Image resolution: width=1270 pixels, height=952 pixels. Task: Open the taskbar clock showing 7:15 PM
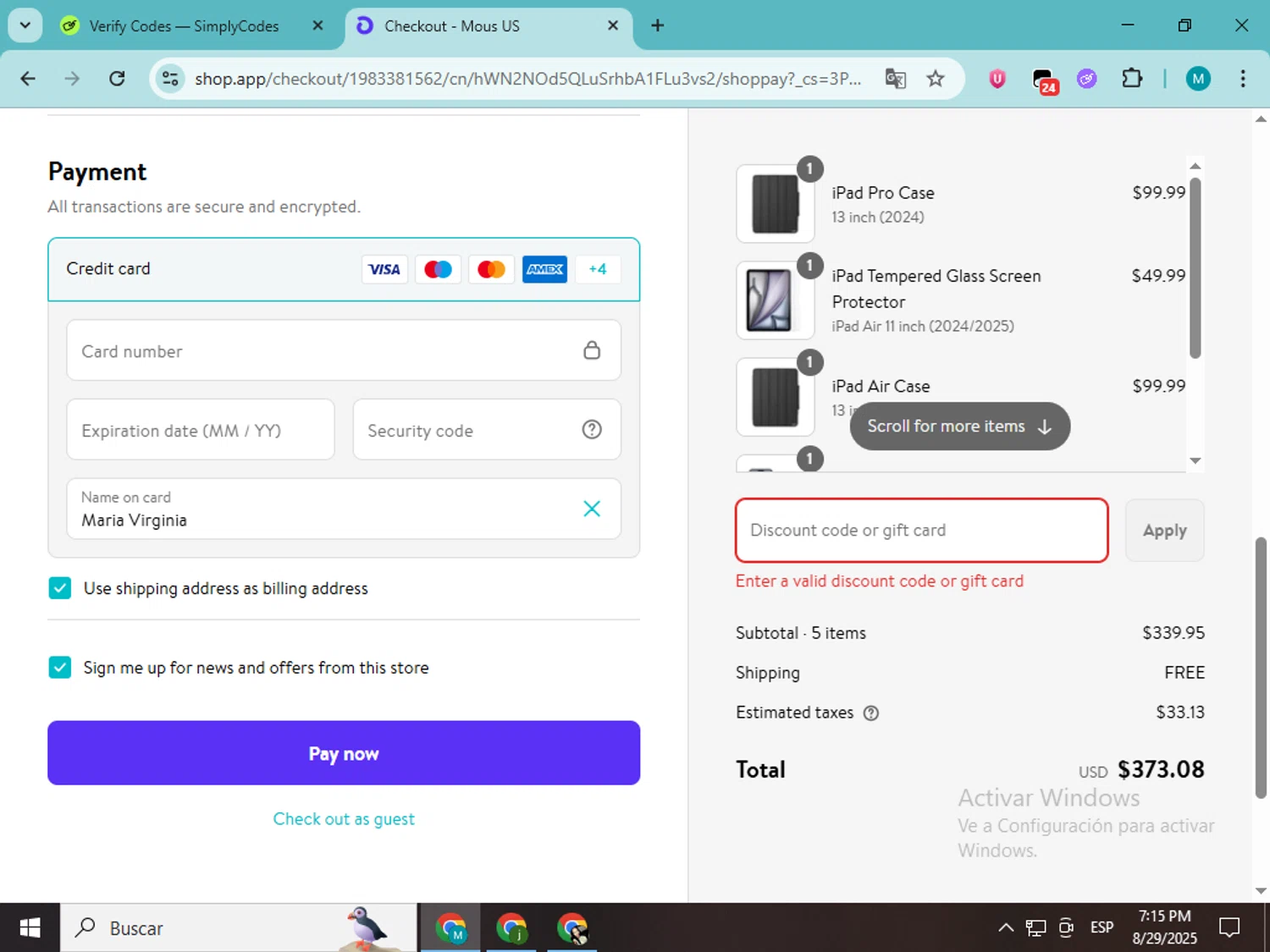[x=1164, y=927]
